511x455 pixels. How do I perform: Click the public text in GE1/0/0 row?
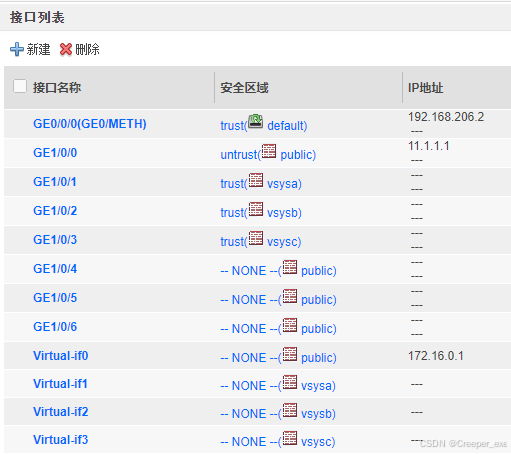(x=296, y=155)
